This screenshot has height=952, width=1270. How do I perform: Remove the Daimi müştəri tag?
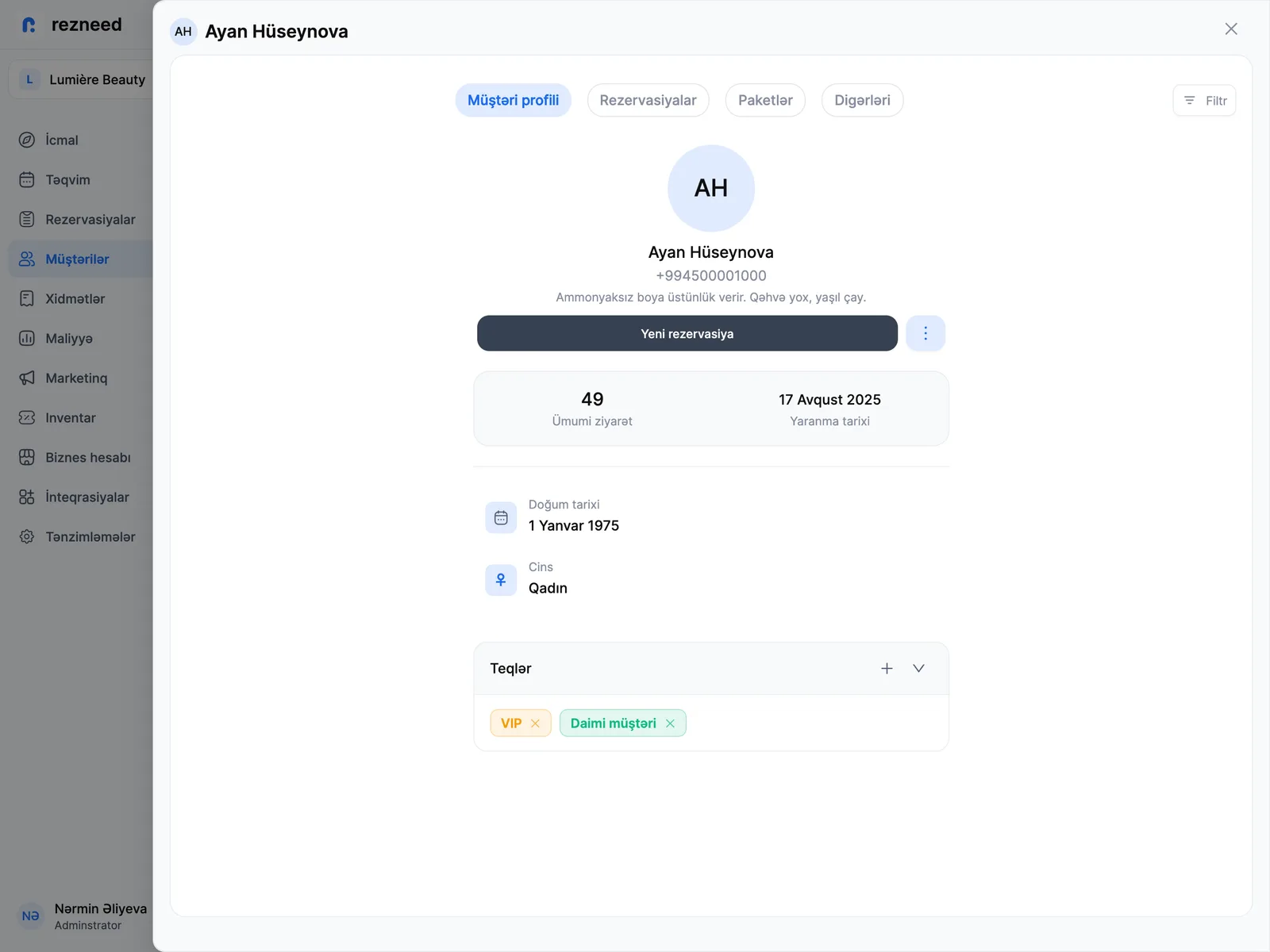tap(670, 724)
